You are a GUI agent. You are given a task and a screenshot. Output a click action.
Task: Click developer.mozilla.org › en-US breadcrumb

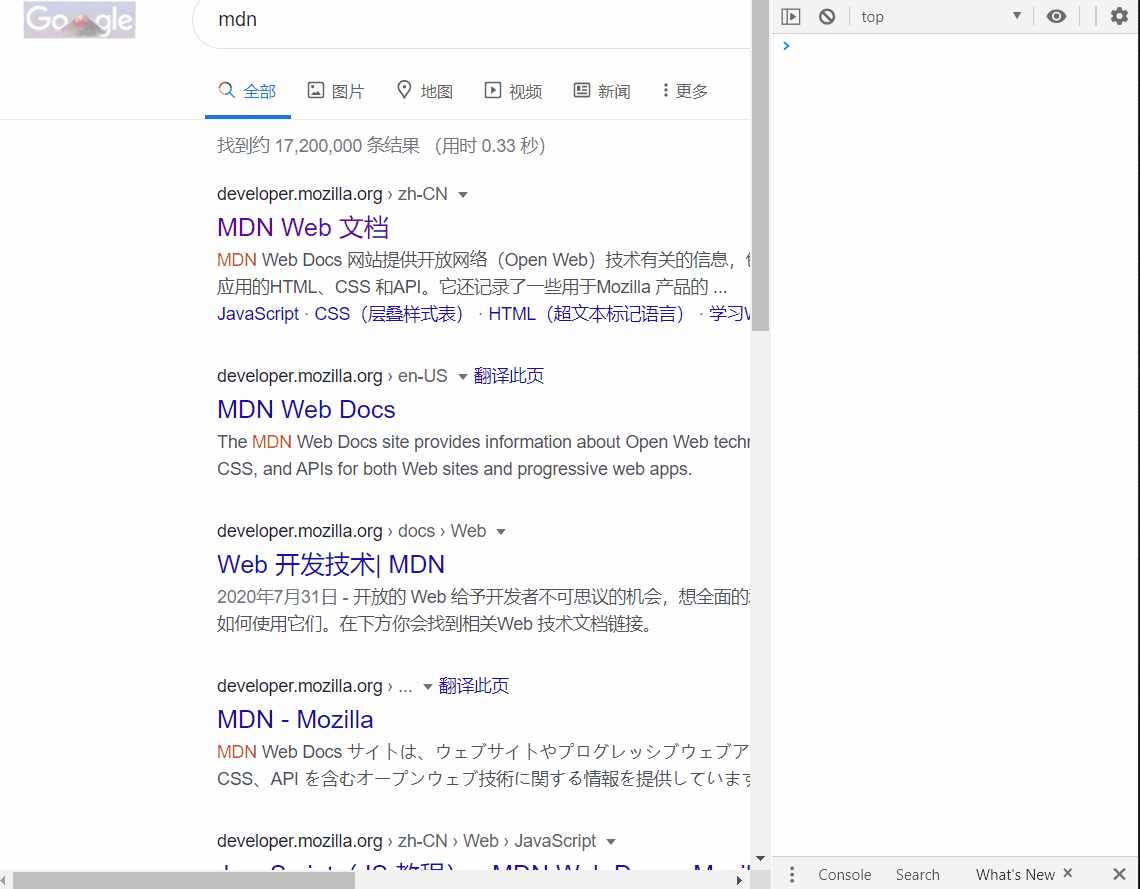click(332, 376)
